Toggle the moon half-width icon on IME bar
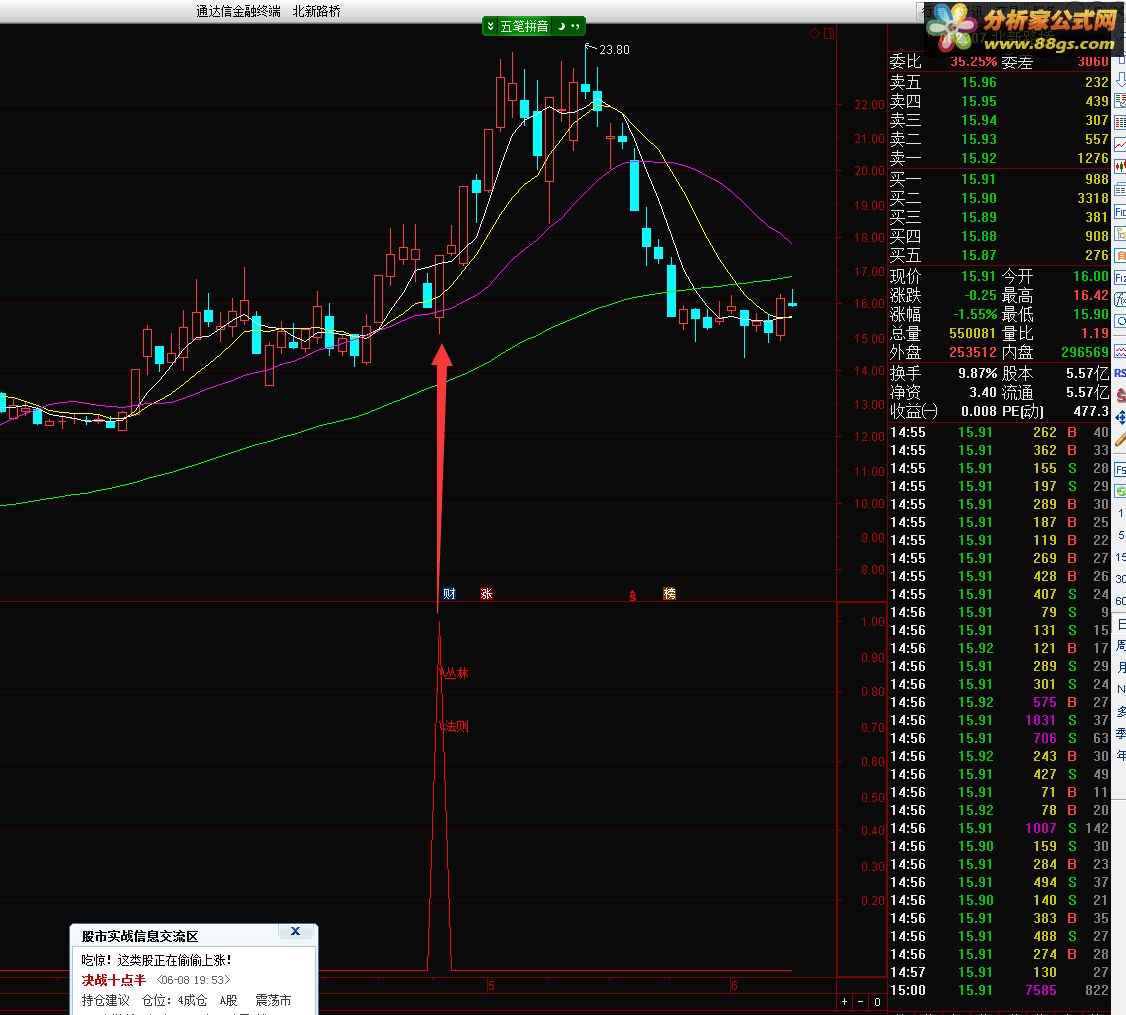The image size is (1126, 1015). [x=562, y=27]
